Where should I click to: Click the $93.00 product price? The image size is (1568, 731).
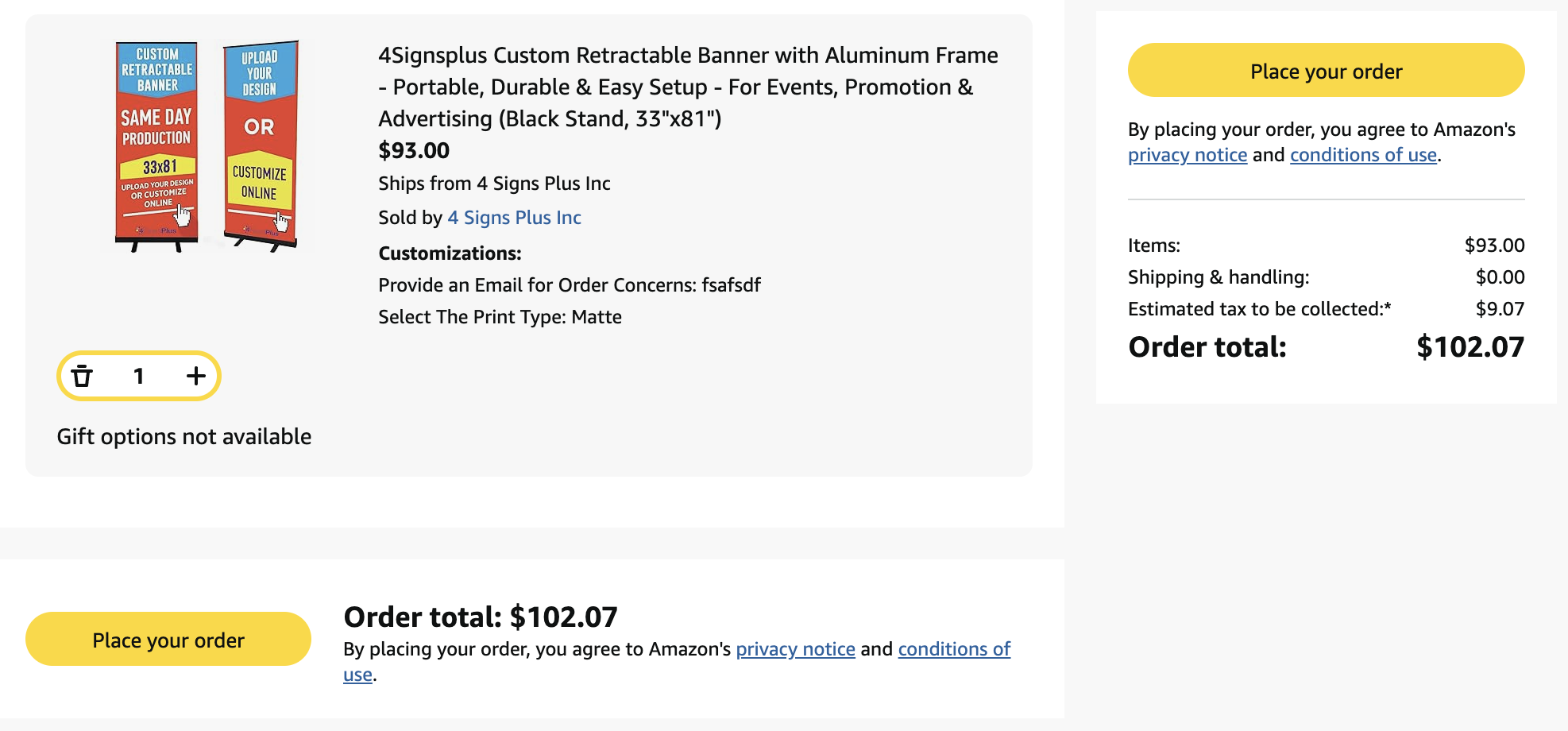coord(414,150)
